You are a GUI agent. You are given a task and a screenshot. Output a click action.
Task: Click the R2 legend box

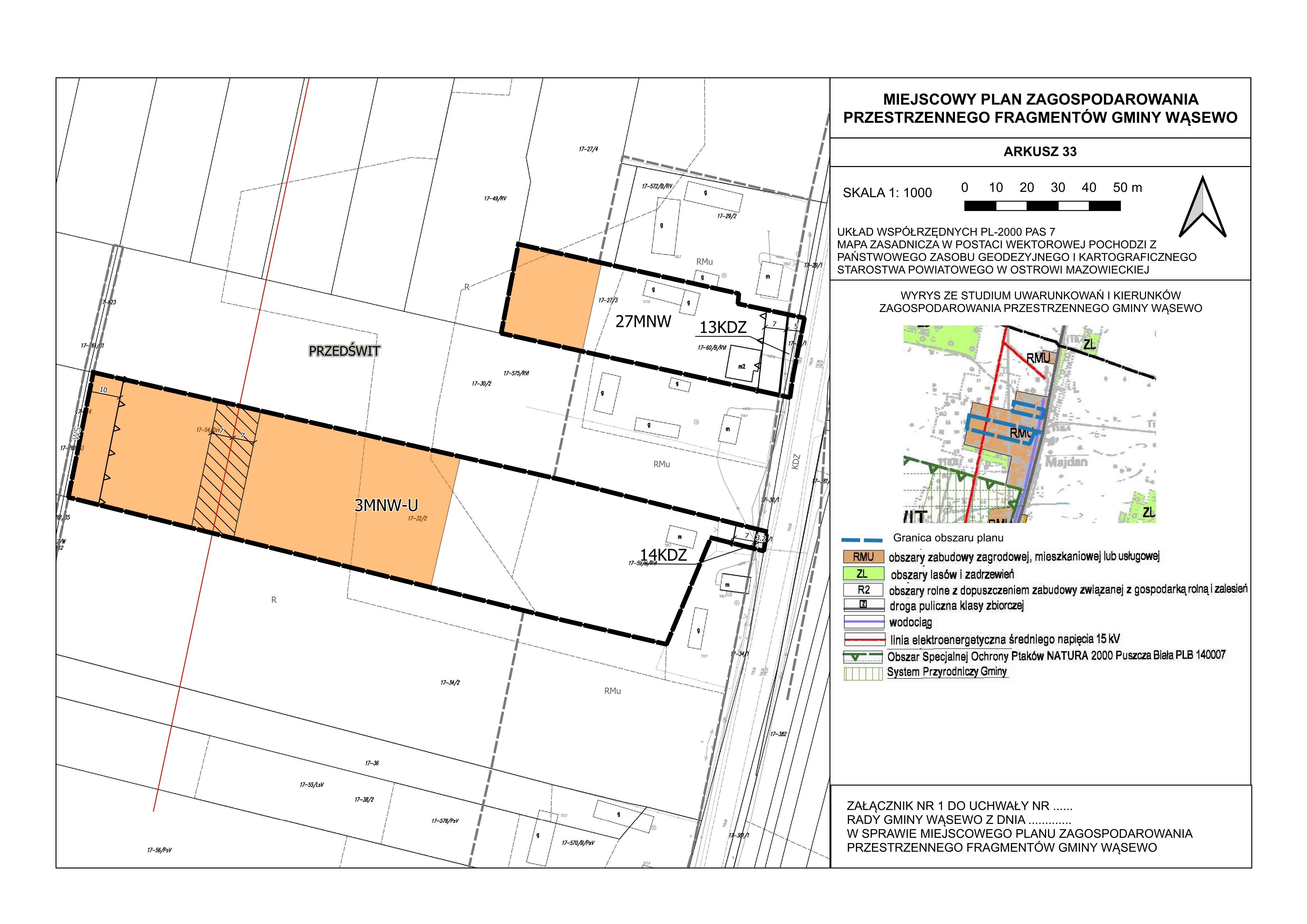coord(864,590)
